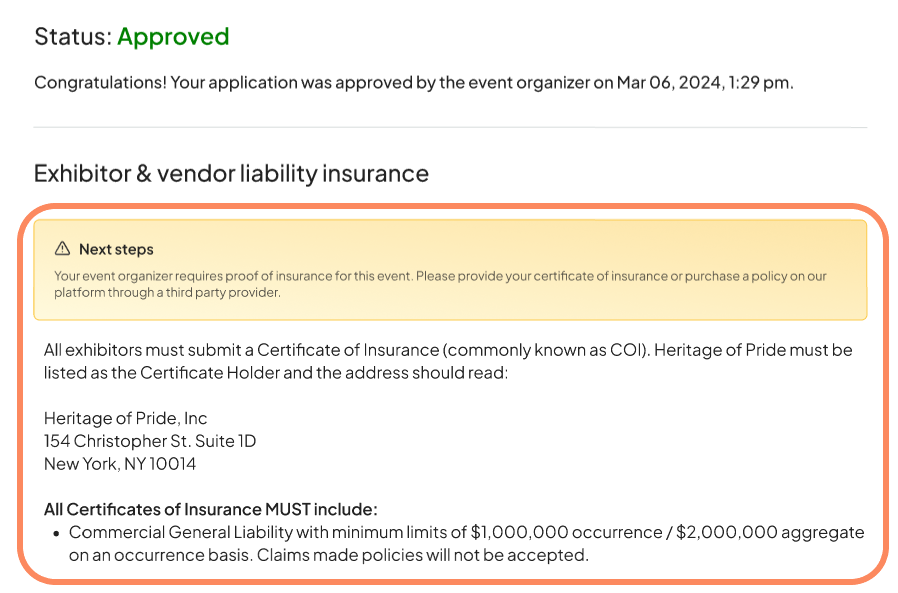The image size is (898, 593).
Task: Click the horizontal divider below the approval message
Action: point(450,127)
